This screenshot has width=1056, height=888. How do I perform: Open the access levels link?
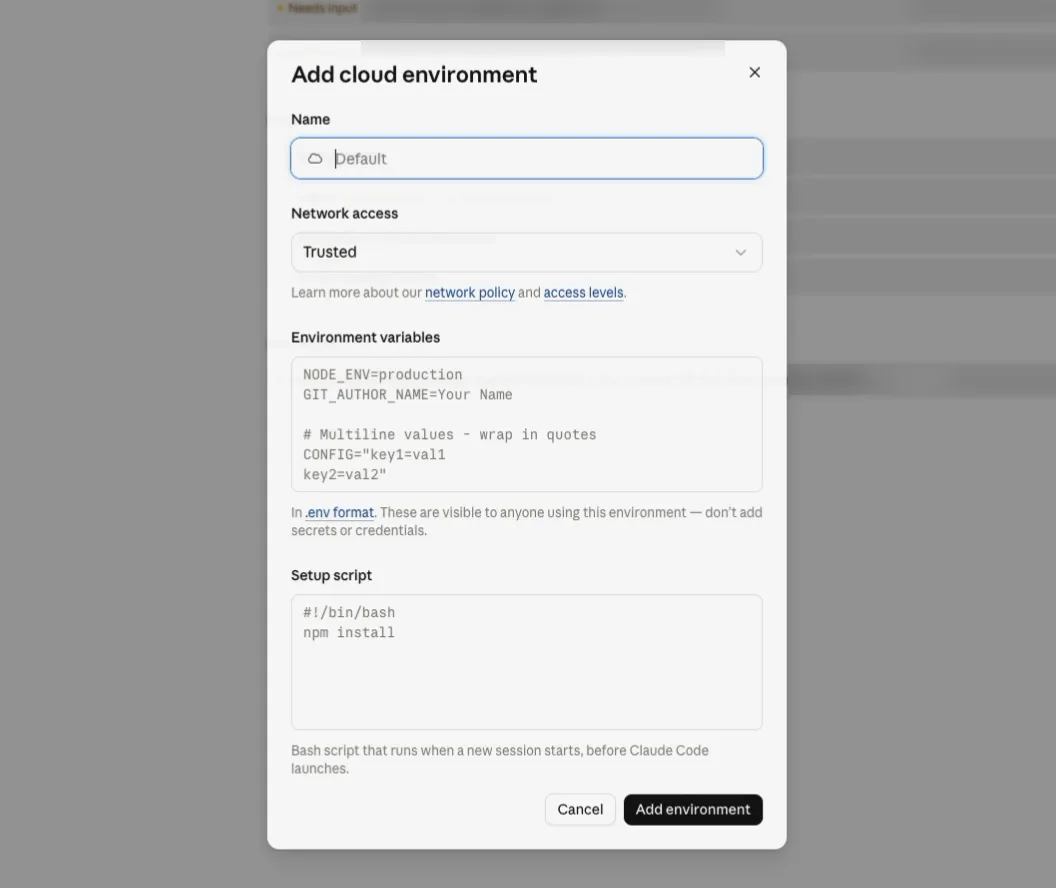point(583,293)
